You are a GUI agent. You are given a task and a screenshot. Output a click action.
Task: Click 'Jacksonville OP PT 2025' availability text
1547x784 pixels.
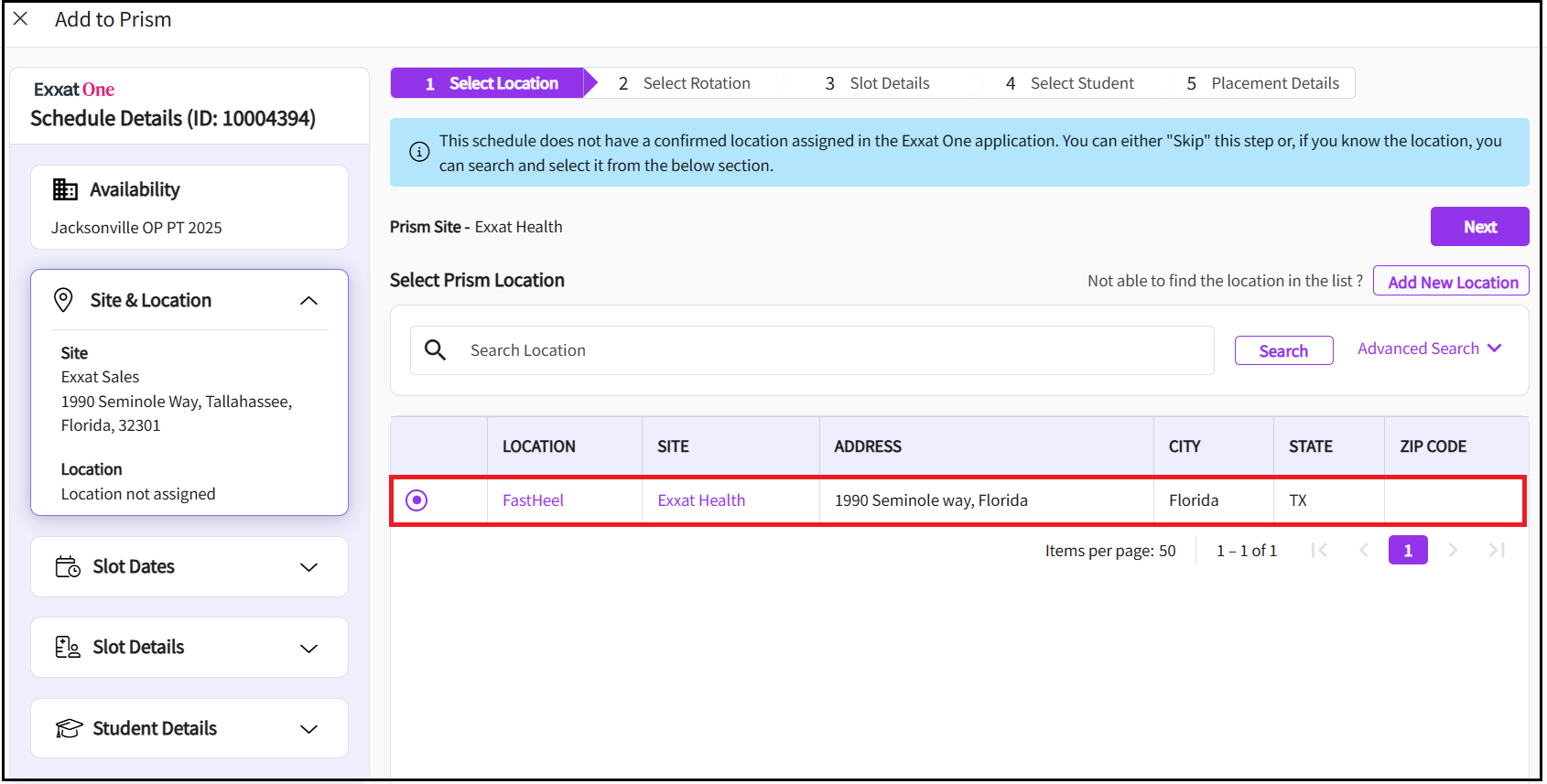pyautogui.click(x=136, y=228)
